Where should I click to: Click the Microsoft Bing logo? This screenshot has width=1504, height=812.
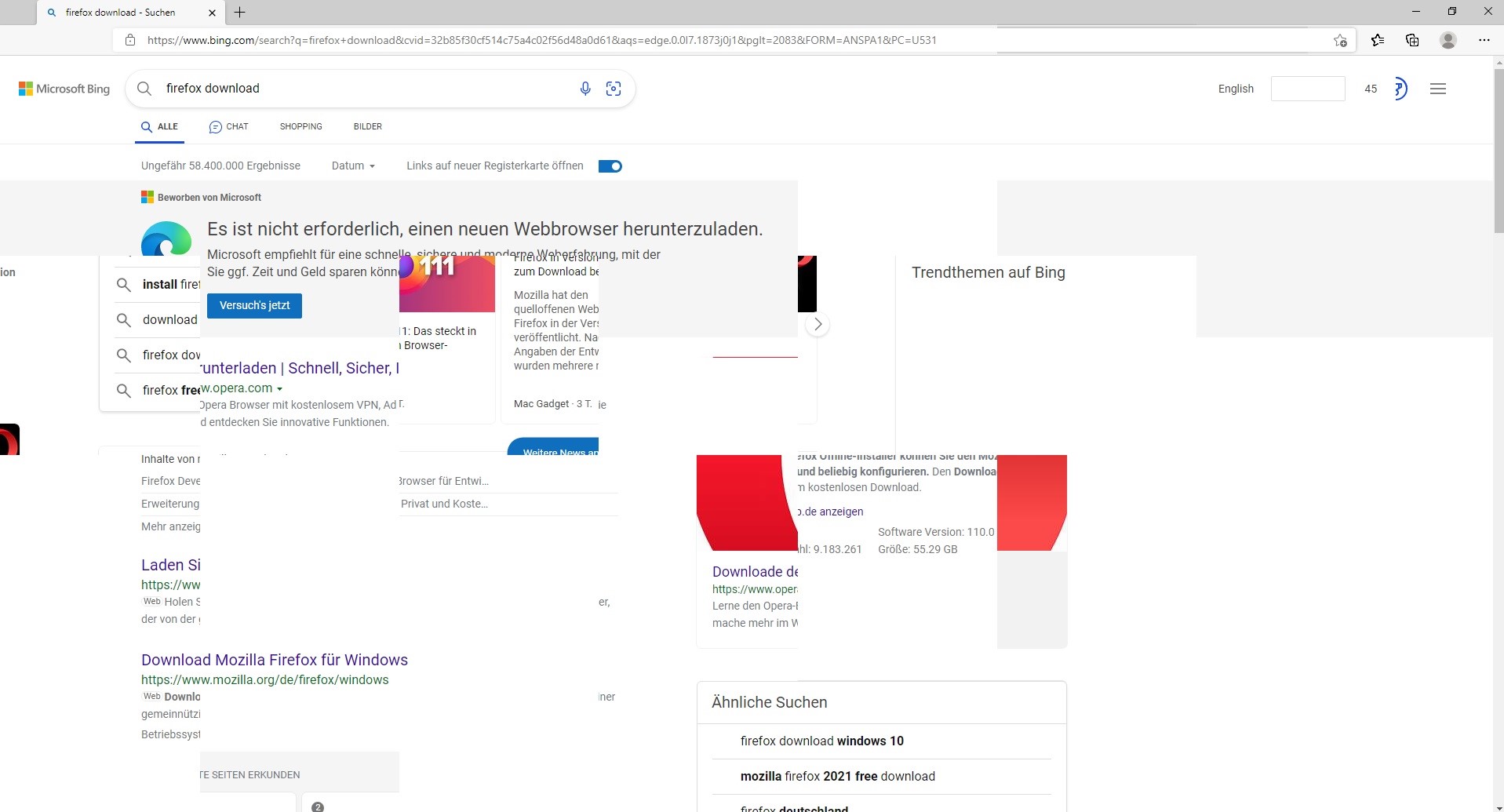64,89
